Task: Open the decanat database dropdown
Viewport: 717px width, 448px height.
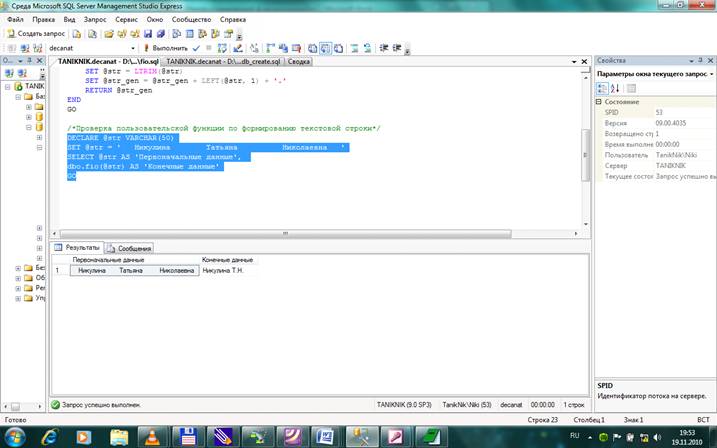Action: coord(134,47)
